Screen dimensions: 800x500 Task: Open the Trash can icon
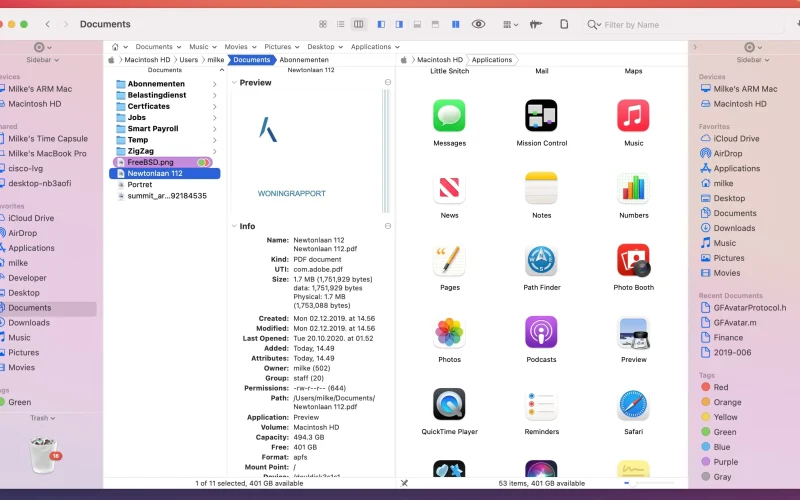[44, 455]
